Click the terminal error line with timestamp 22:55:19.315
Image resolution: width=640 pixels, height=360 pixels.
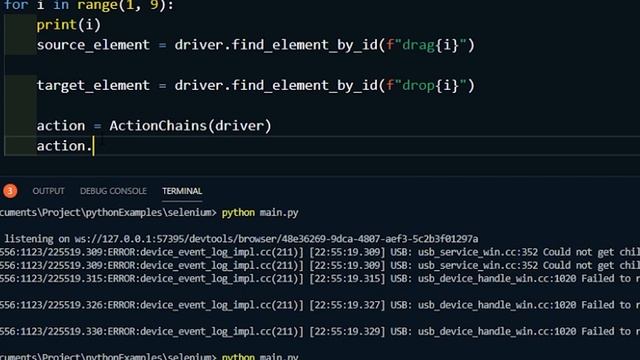(x=320, y=279)
